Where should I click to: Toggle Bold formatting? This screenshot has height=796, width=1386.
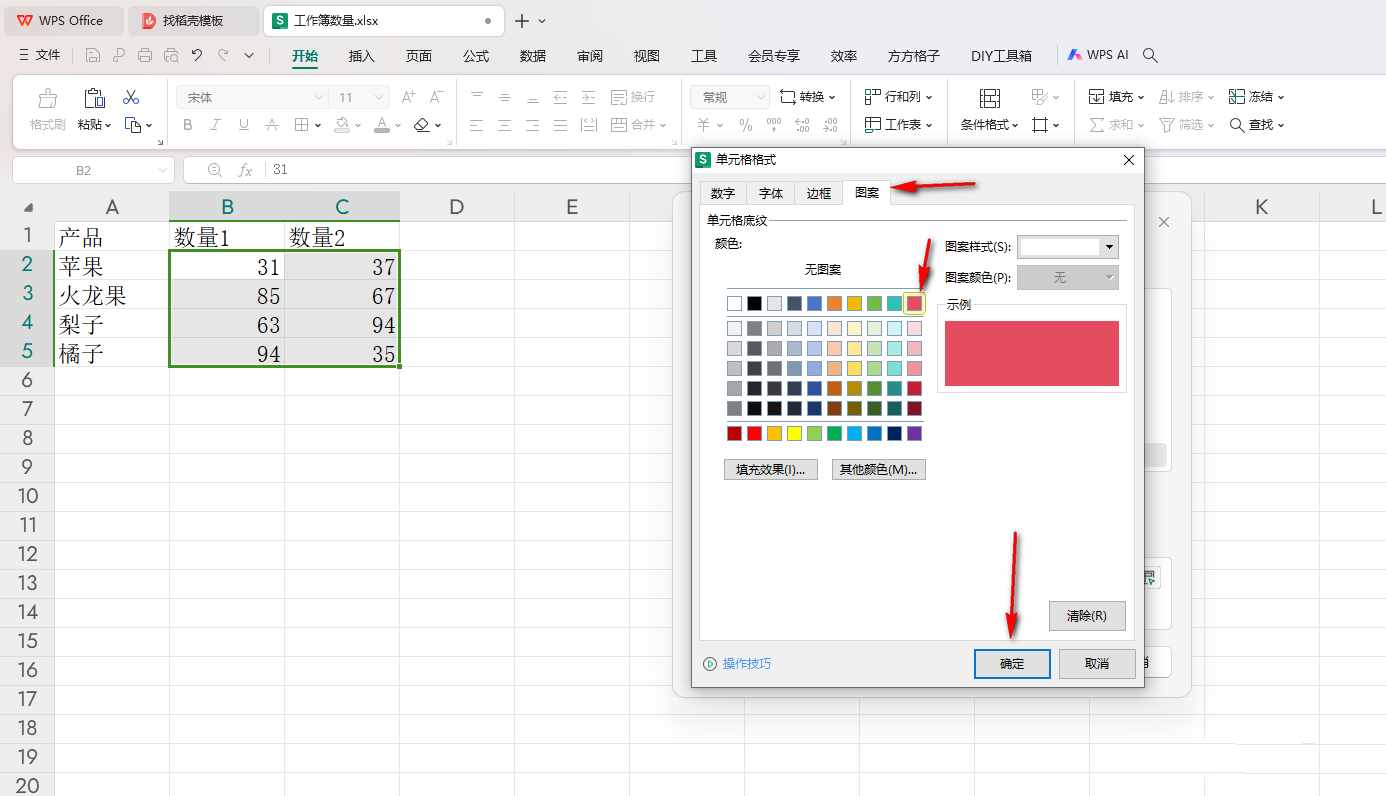click(x=188, y=125)
